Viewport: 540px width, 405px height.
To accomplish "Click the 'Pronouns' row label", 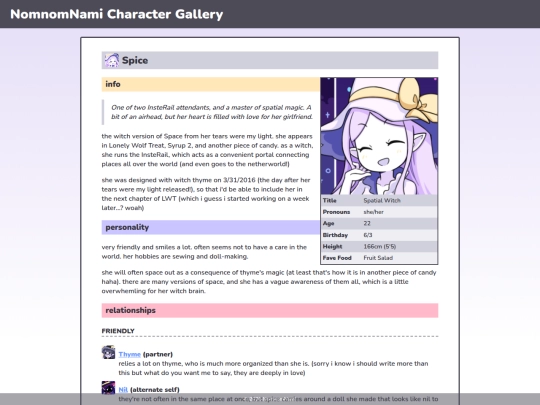I will tap(336, 212).
